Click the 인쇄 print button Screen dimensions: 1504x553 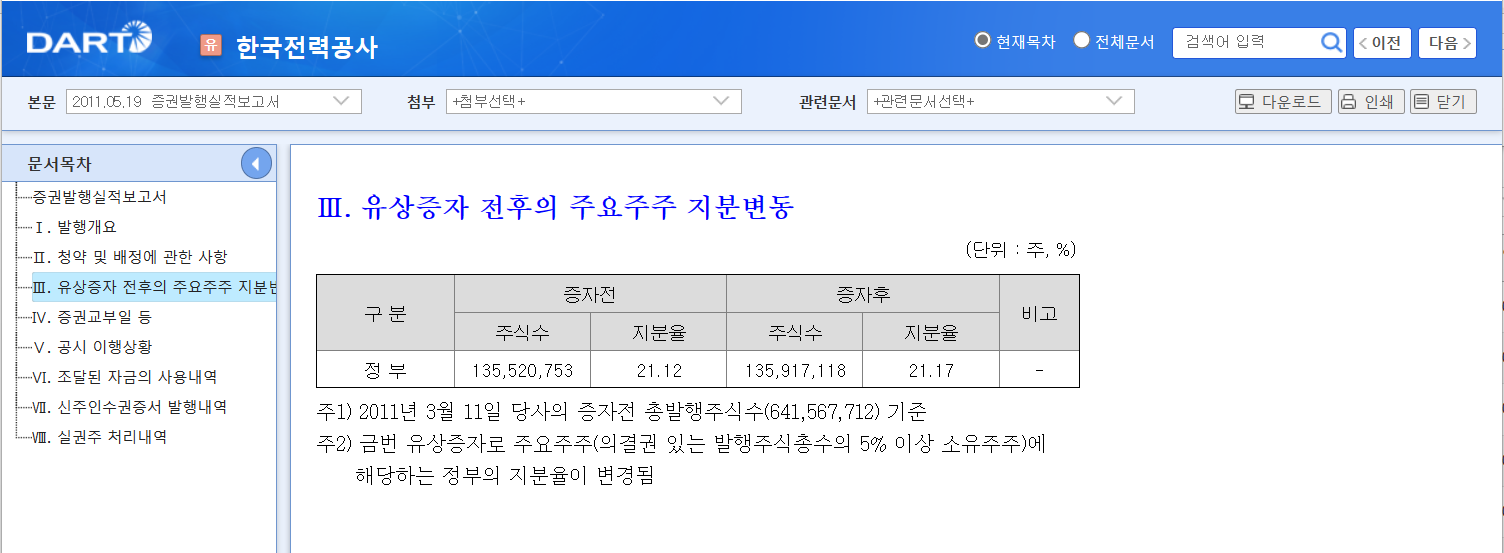point(1370,102)
